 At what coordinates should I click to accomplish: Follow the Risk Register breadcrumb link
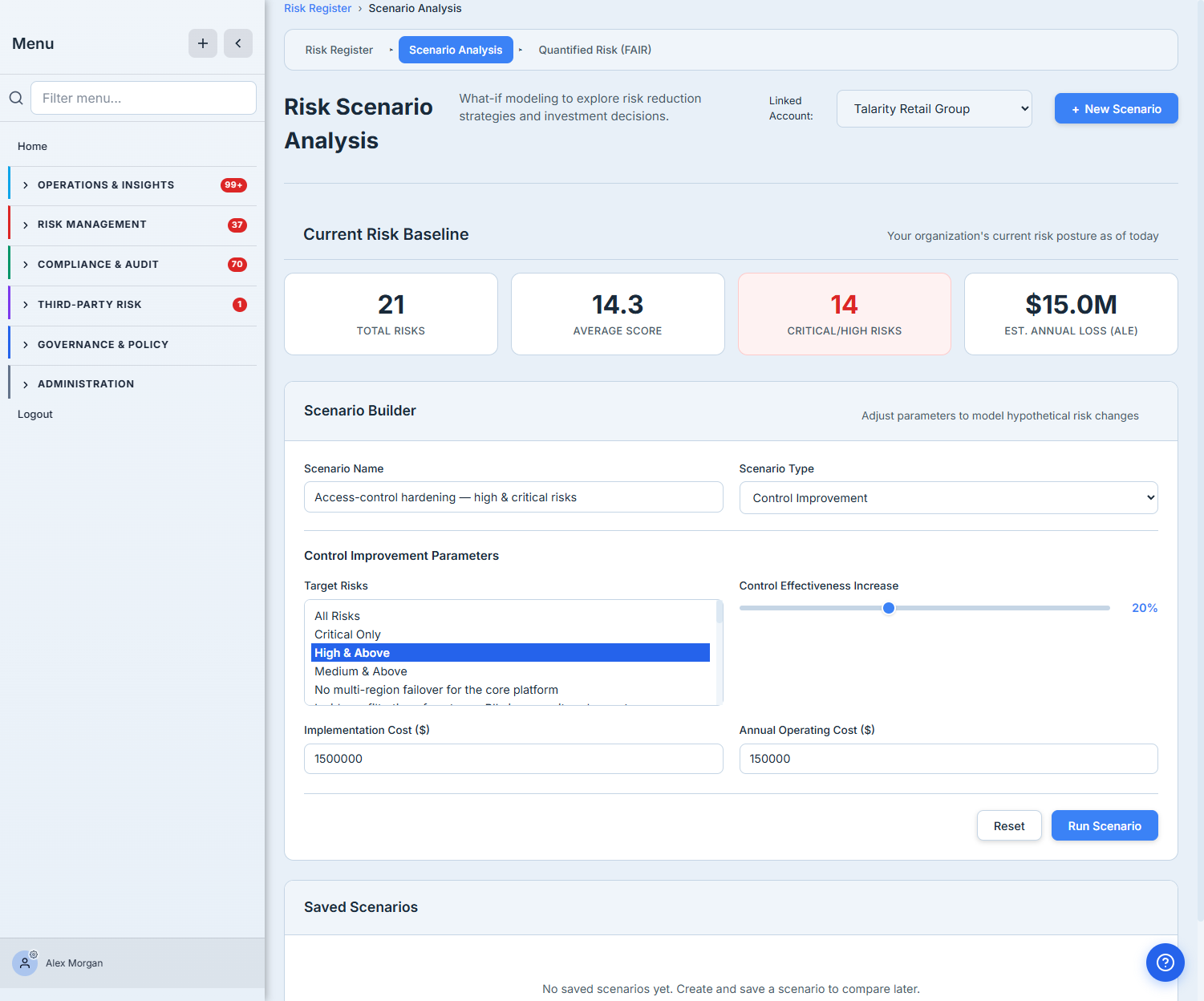pyautogui.click(x=318, y=8)
